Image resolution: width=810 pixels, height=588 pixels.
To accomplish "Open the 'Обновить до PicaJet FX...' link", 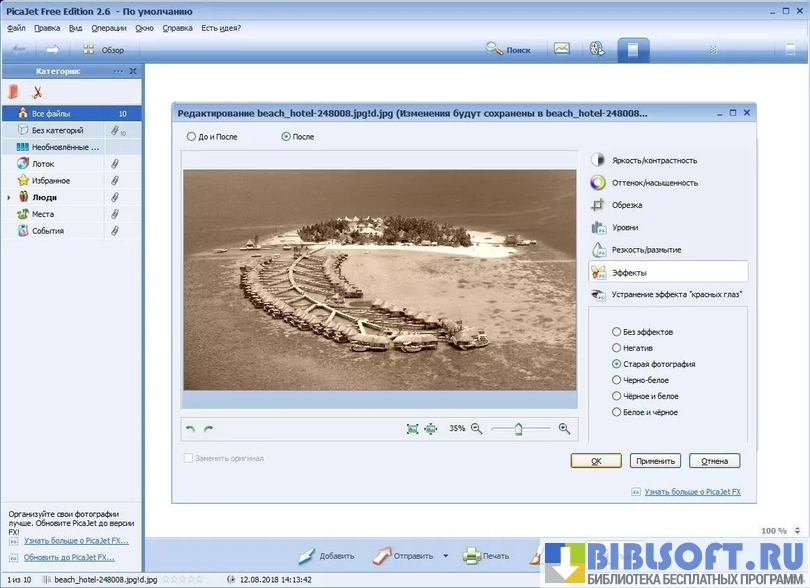I will point(69,557).
